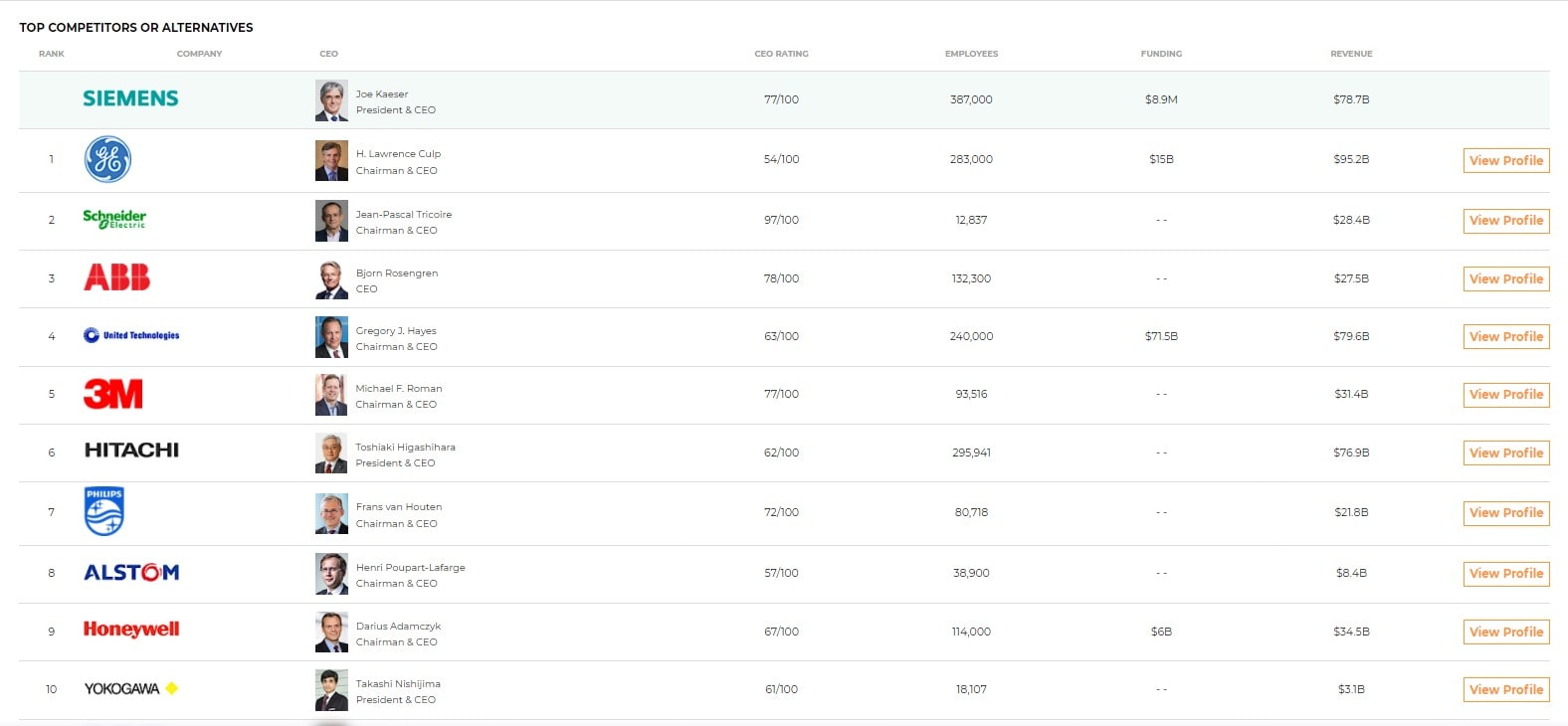The width and height of the screenshot is (1568, 726).
Task: Click Joe Kaeser's CEO photo
Action: (331, 101)
